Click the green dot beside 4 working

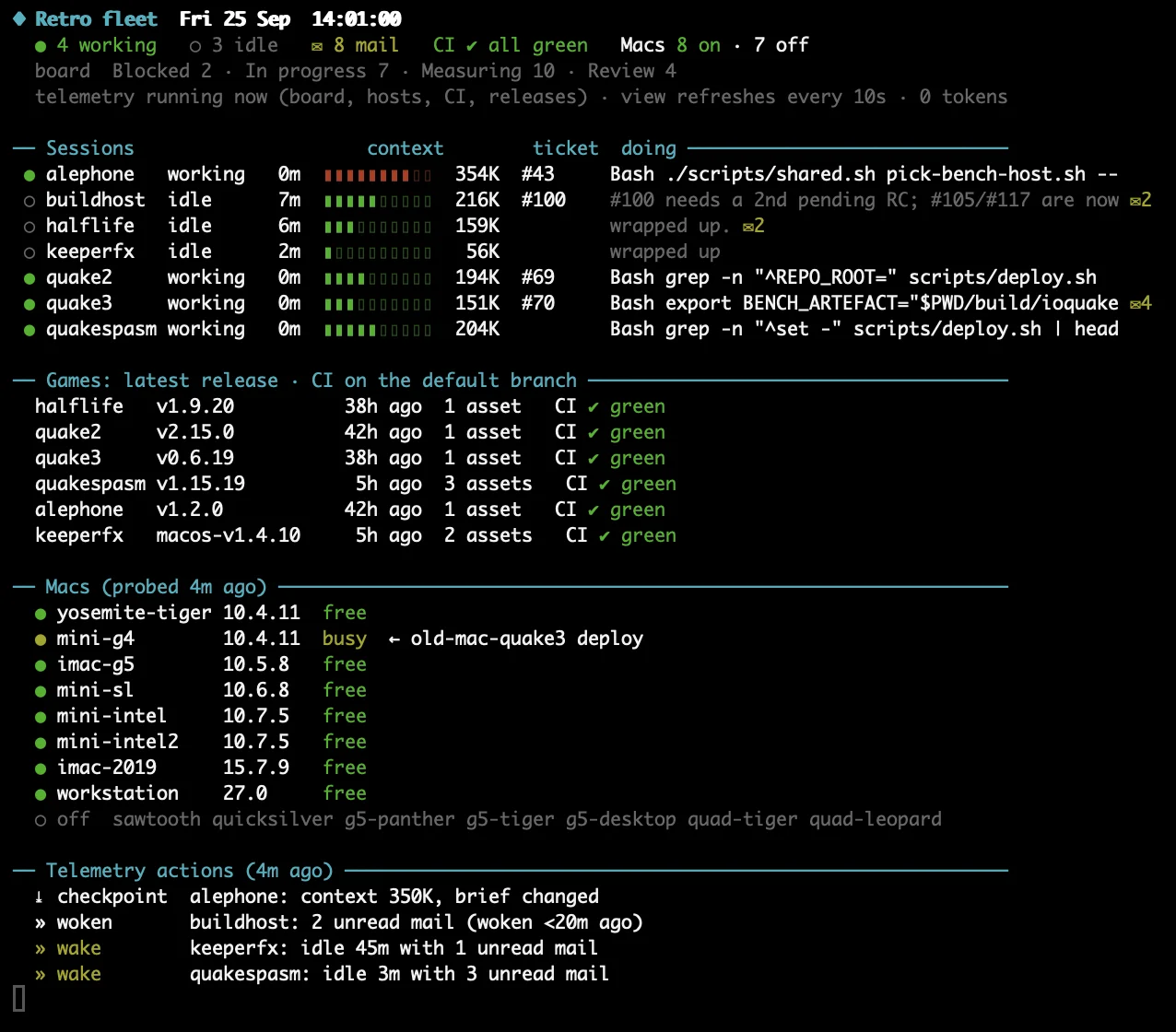(x=41, y=45)
